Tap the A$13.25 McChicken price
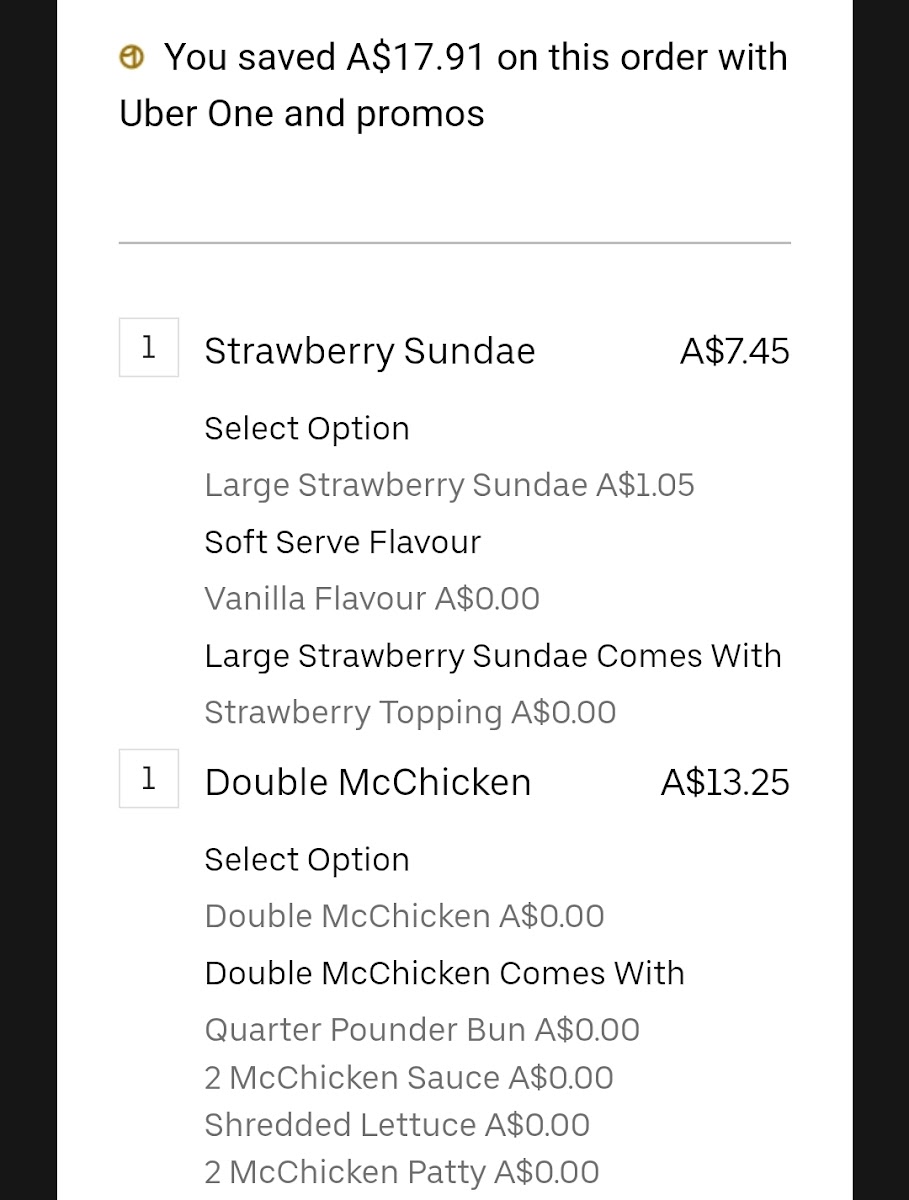Image resolution: width=909 pixels, height=1200 pixels. pyautogui.click(x=725, y=782)
